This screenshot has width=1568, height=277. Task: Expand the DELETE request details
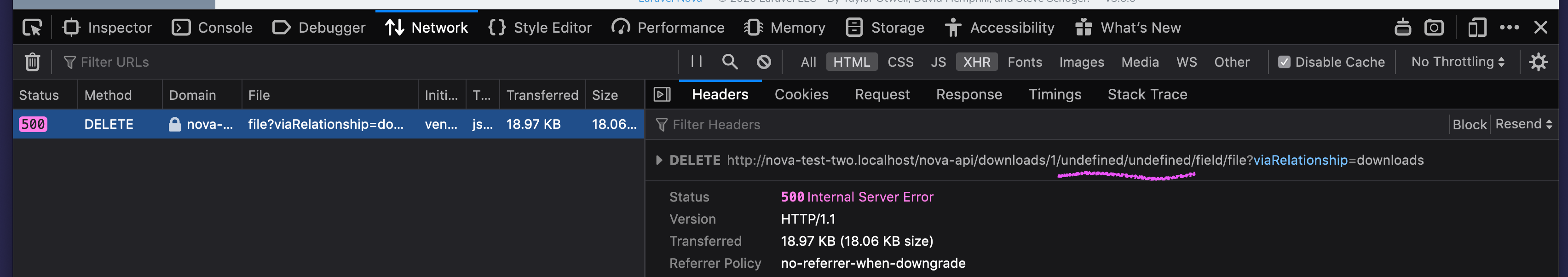pos(658,160)
